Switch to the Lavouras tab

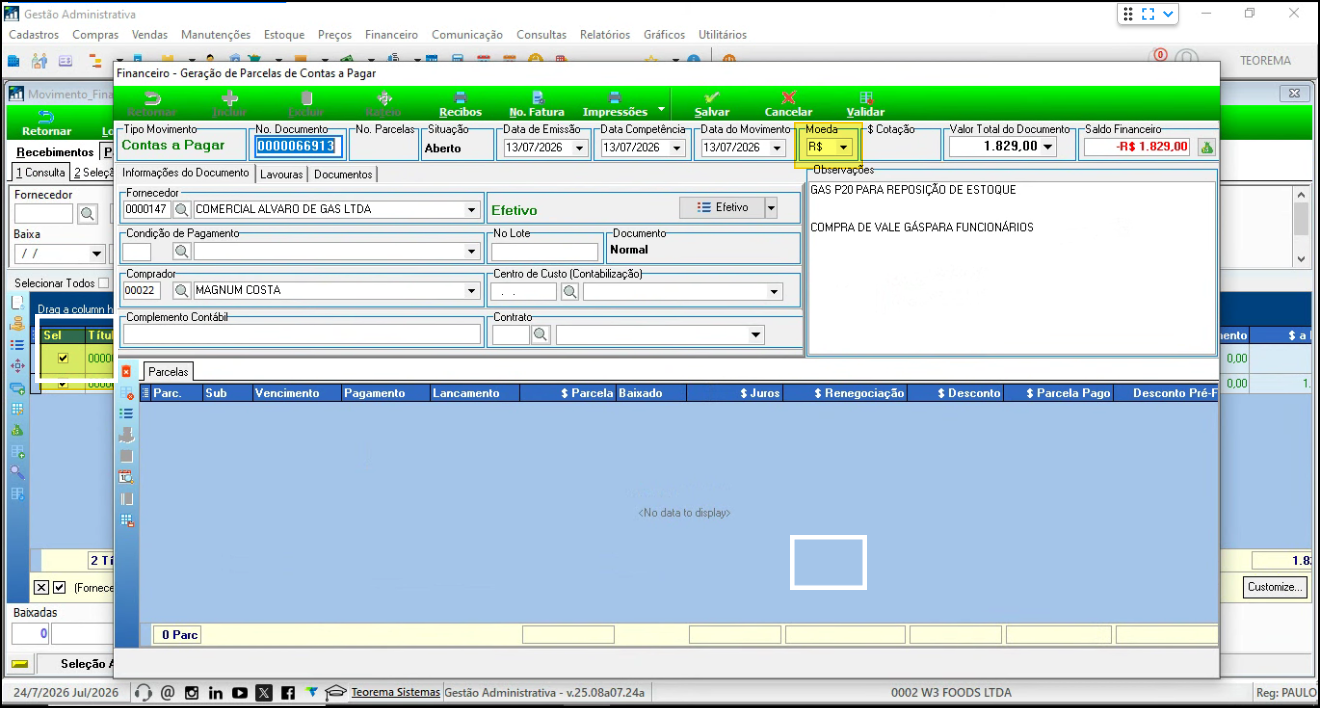pyautogui.click(x=282, y=174)
